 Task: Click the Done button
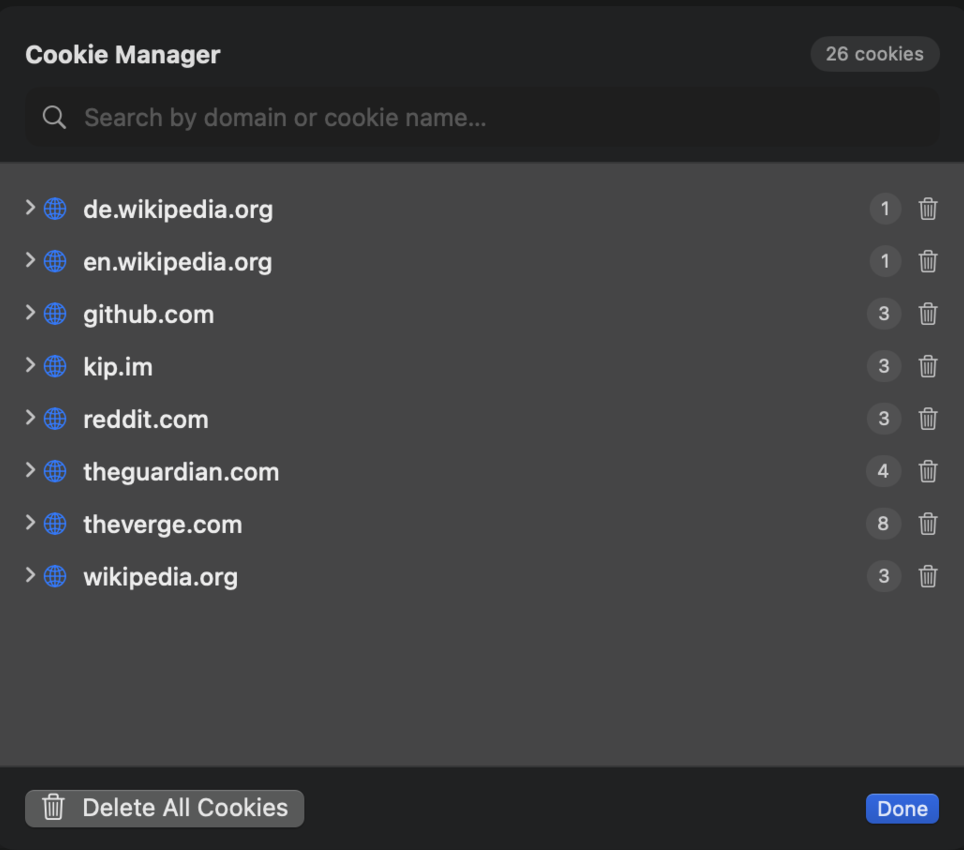902,809
